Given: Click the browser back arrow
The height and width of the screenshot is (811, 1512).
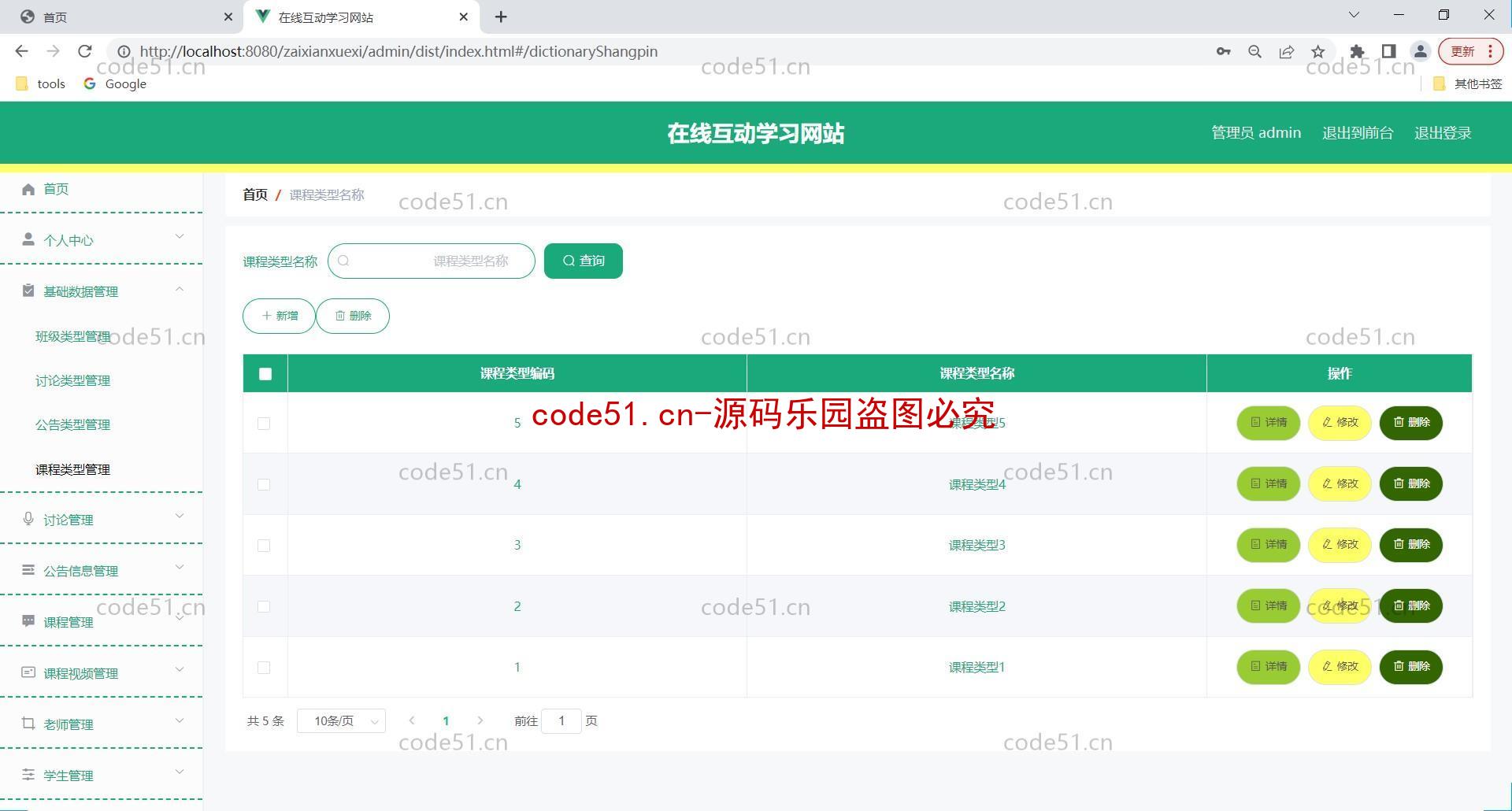Looking at the screenshot, I should pyautogui.click(x=21, y=51).
